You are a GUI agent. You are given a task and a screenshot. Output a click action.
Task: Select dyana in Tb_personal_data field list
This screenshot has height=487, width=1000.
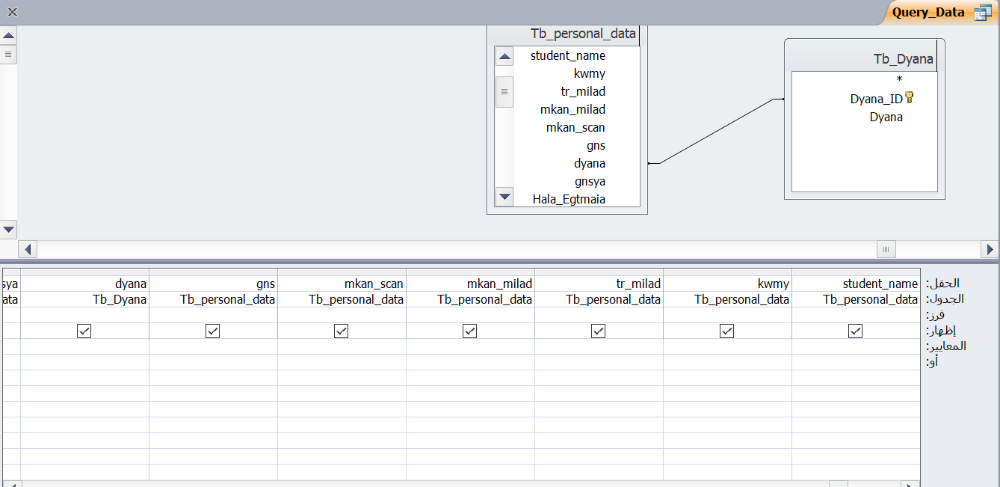[x=589, y=163]
